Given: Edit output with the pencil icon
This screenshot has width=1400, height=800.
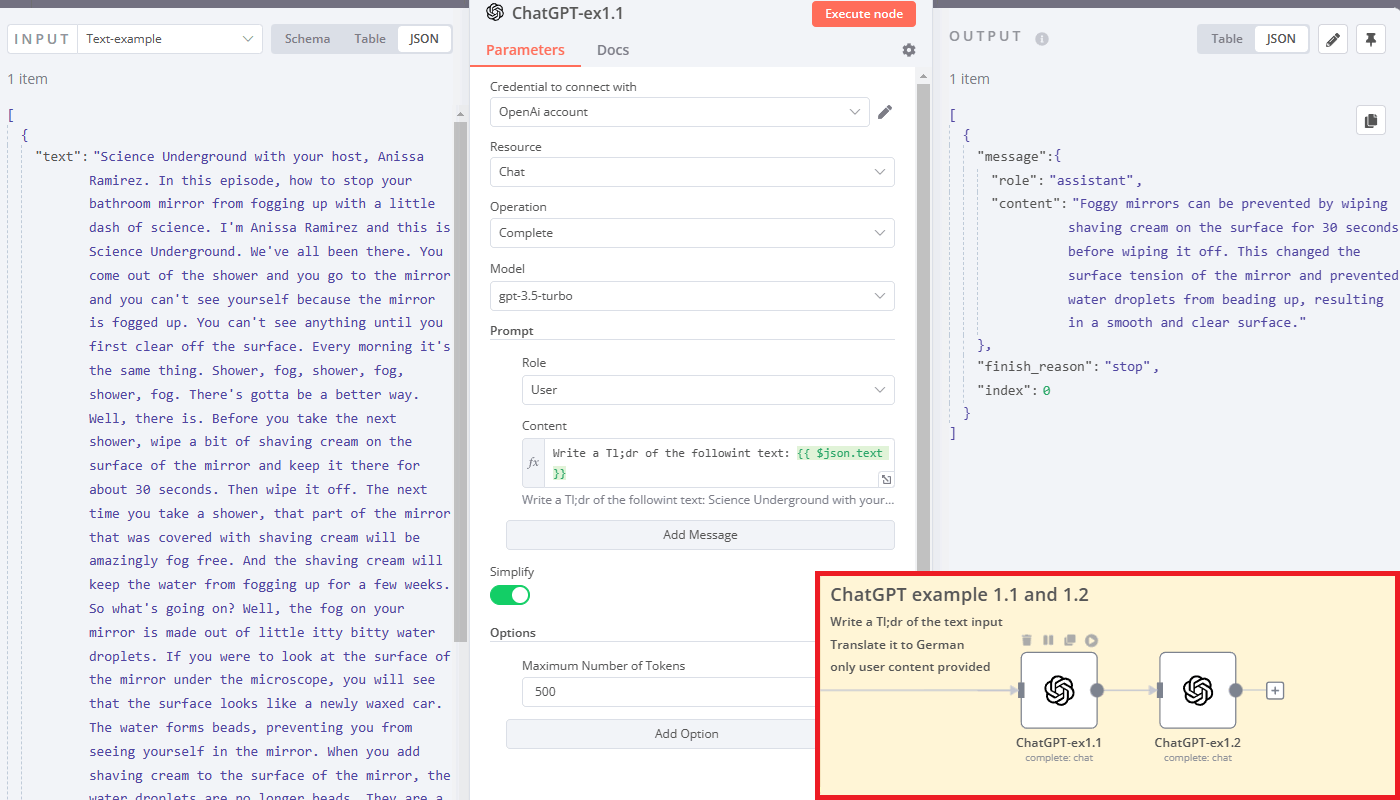Looking at the screenshot, I should (1332, 39).
